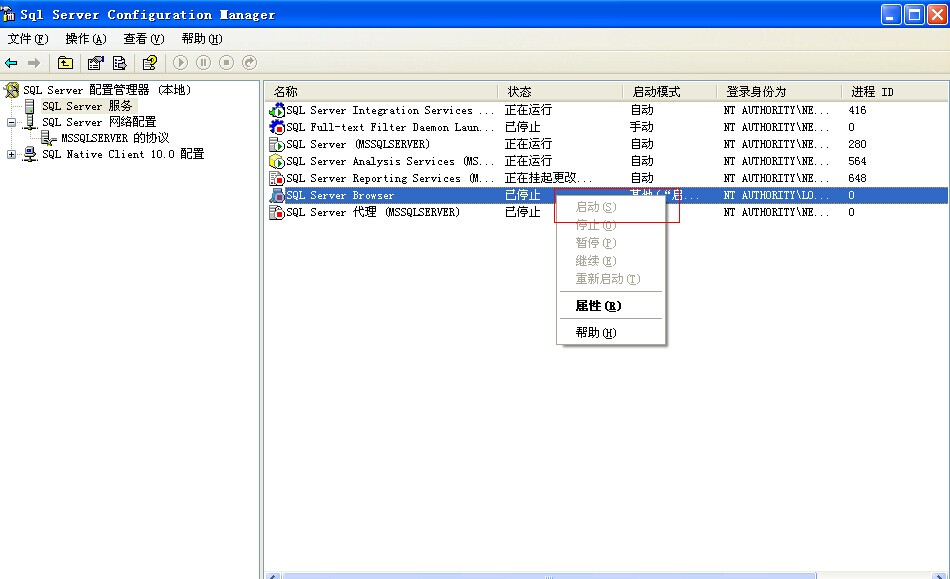This screenshot has height=579, width=950.
Task: Click the Up one level folder icon
Action: point(65,62)
